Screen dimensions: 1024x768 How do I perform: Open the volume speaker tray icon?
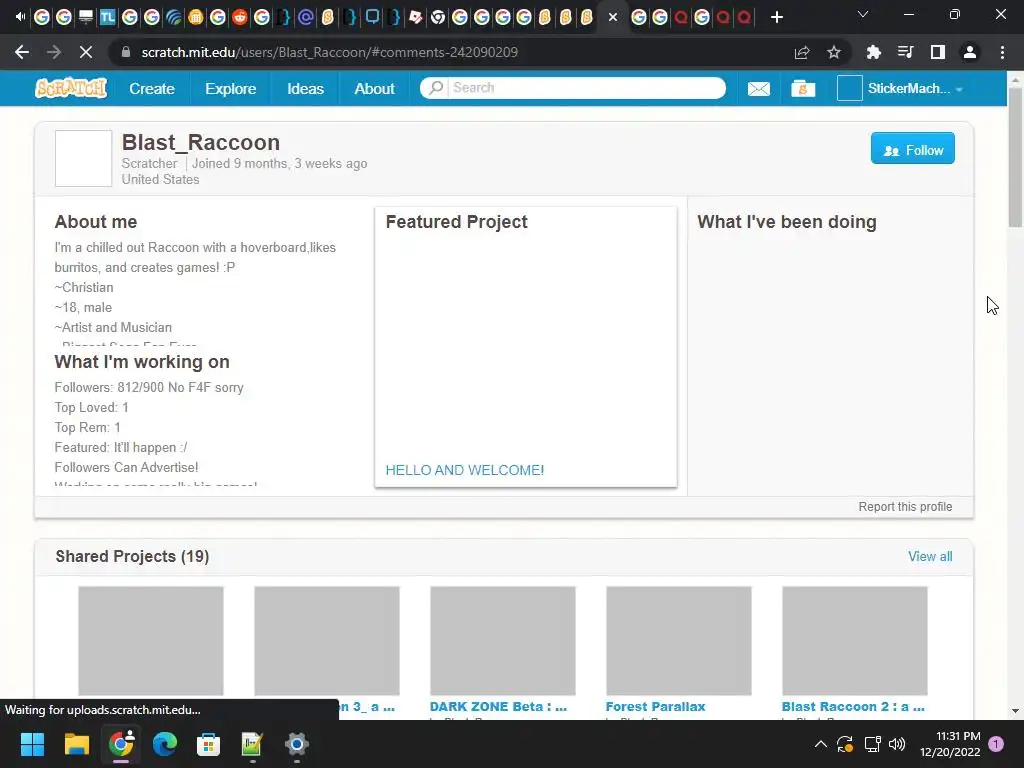click(x=897, y=744)
